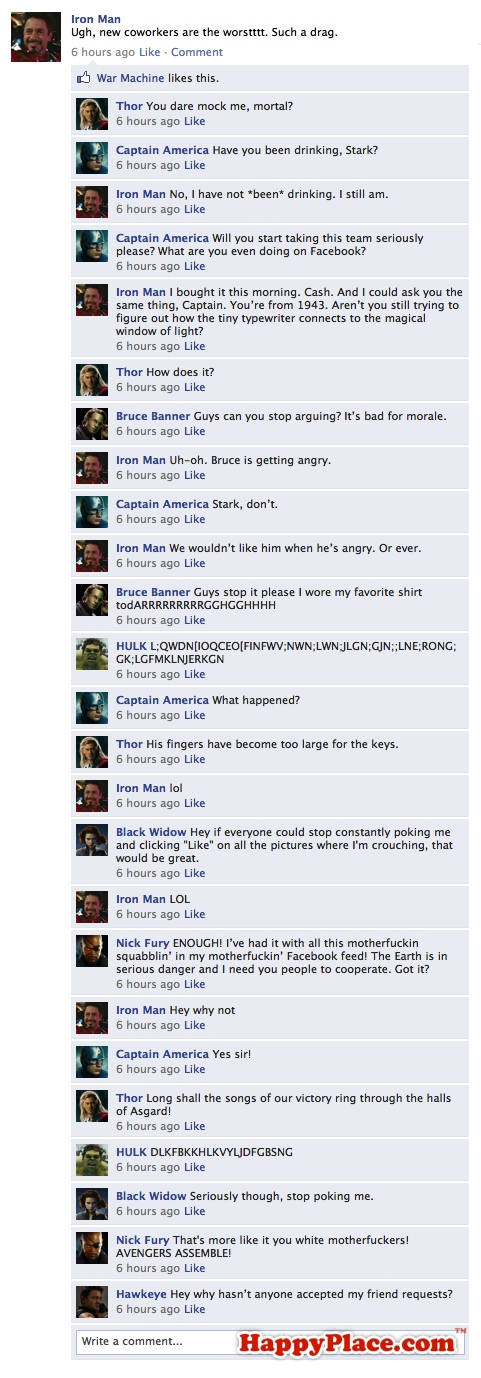Open Nick Fury's name on 'AVENGERS ASSEMBLE!' comment
481x1378 pixels.
(x=143, y=1240)
